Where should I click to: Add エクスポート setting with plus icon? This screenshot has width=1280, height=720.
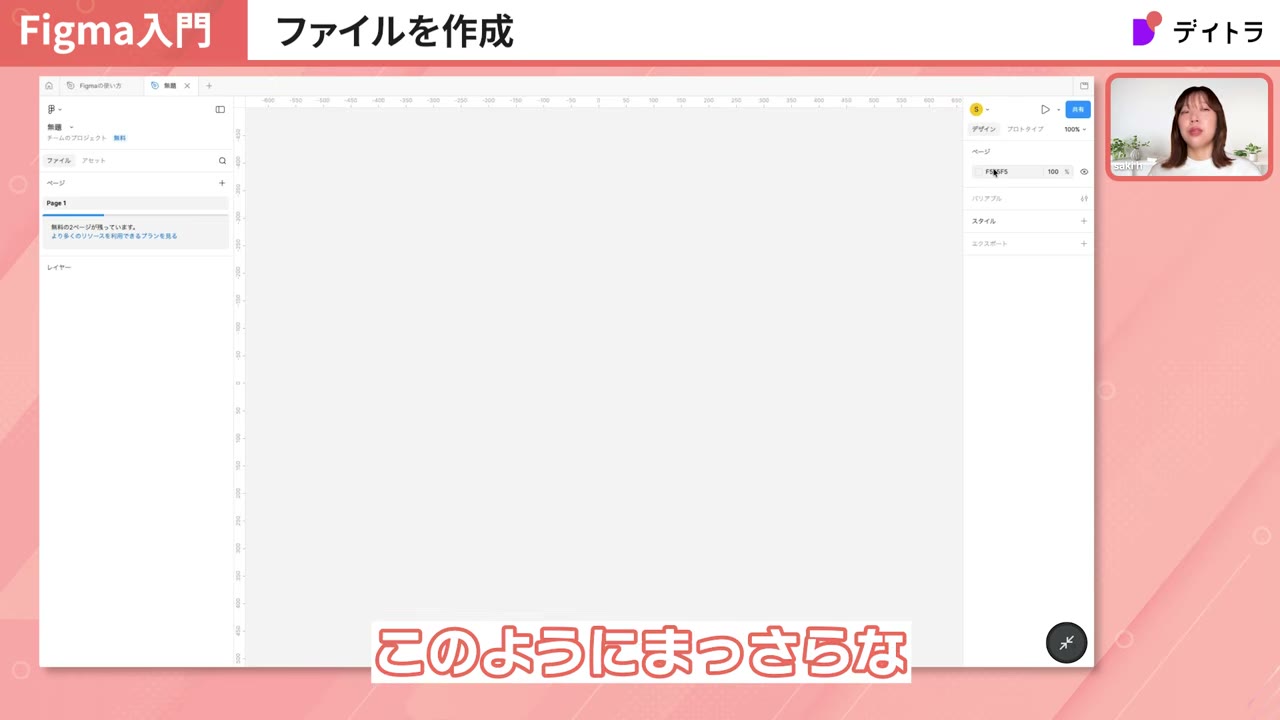1084,244
